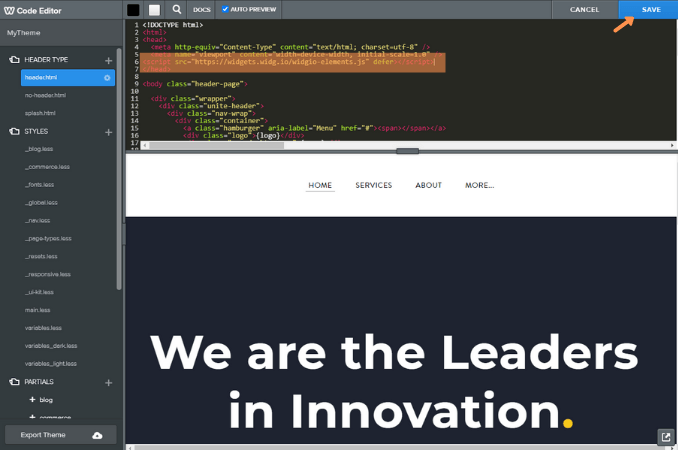
Task: Open _nav.less stylesheet
Action: [x=38, y=220]
